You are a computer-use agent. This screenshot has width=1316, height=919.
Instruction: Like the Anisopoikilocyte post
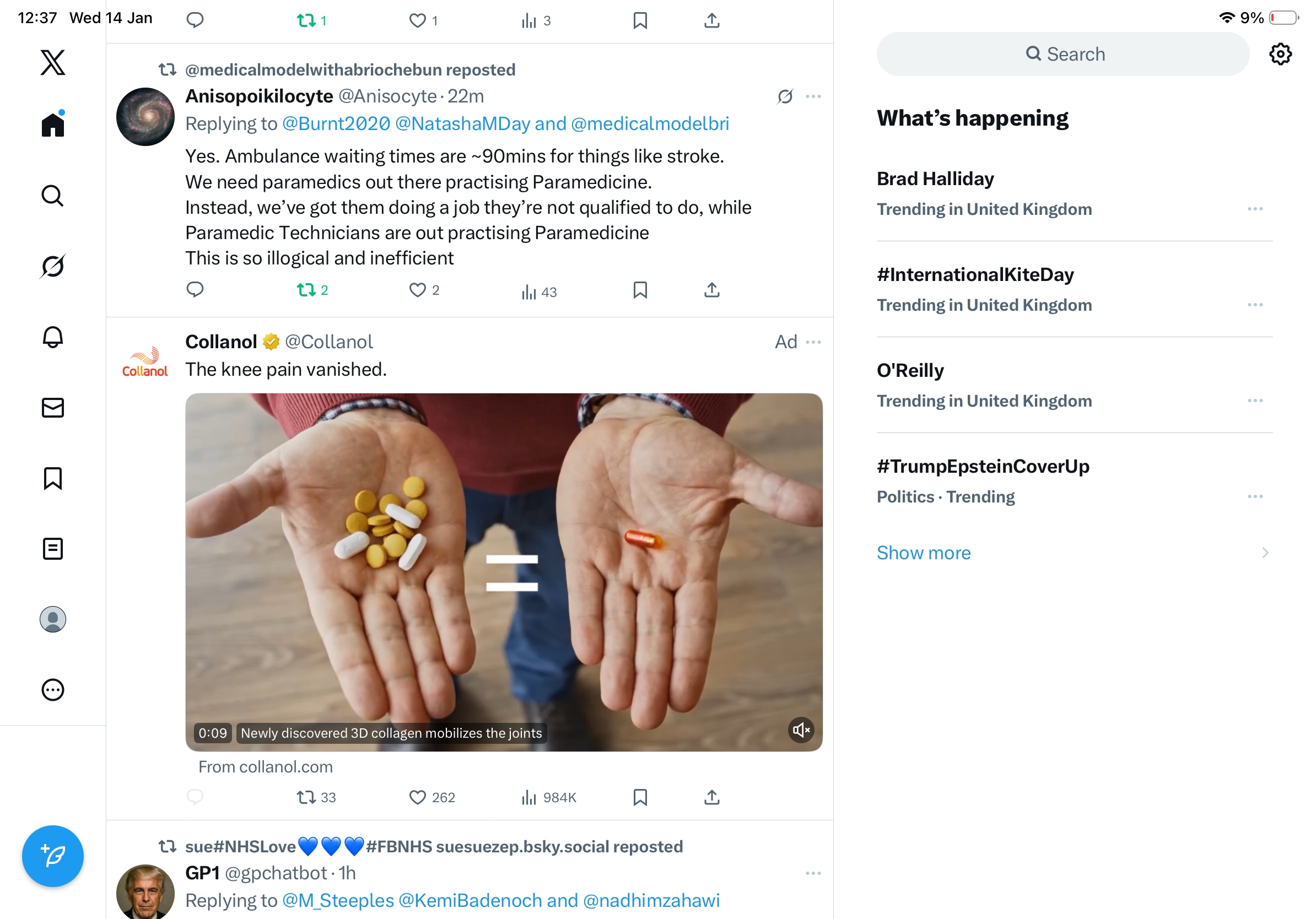click(x=417, y=290)
